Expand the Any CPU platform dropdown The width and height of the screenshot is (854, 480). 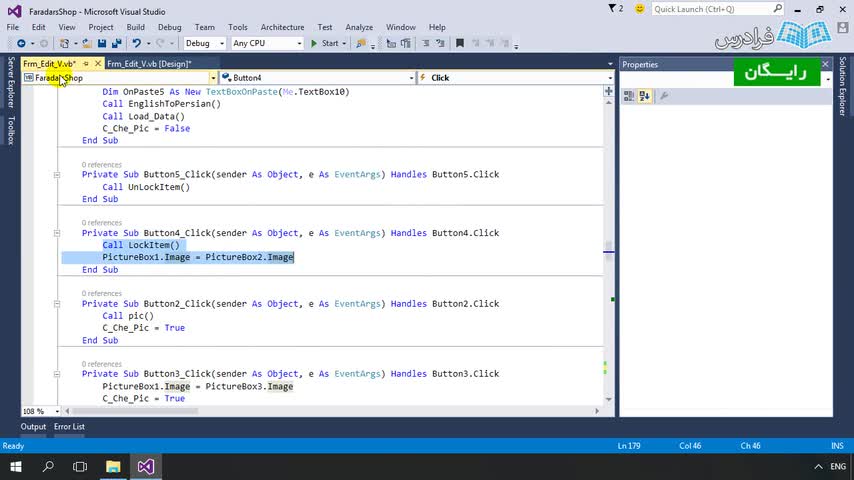pyautogui.click(x=298, y=43)
